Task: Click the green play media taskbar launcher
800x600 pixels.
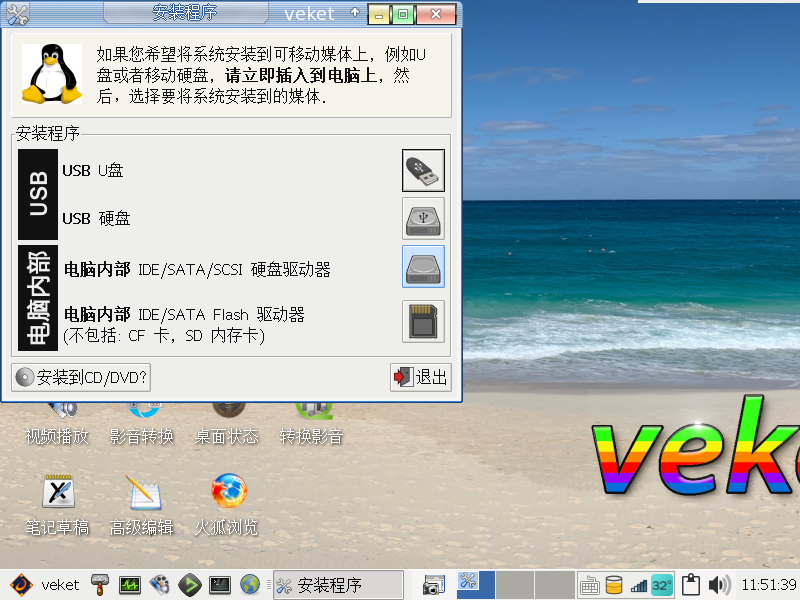Action: 189,585
